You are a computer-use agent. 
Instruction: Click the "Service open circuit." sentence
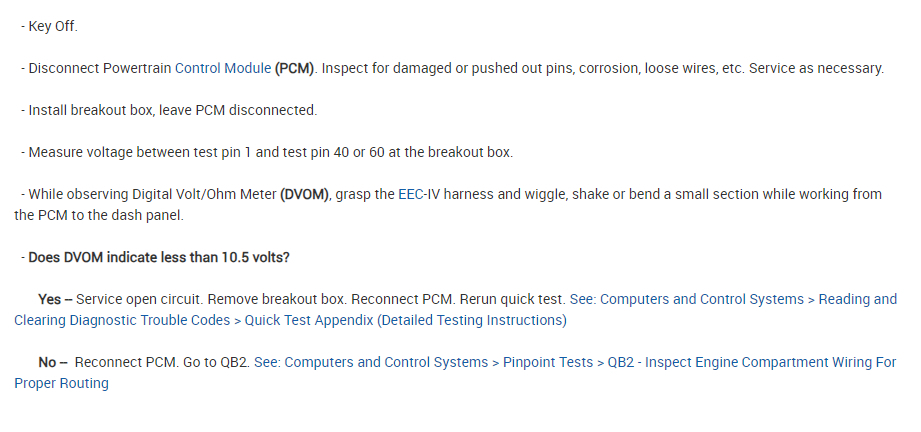click(x=139, y=299)
